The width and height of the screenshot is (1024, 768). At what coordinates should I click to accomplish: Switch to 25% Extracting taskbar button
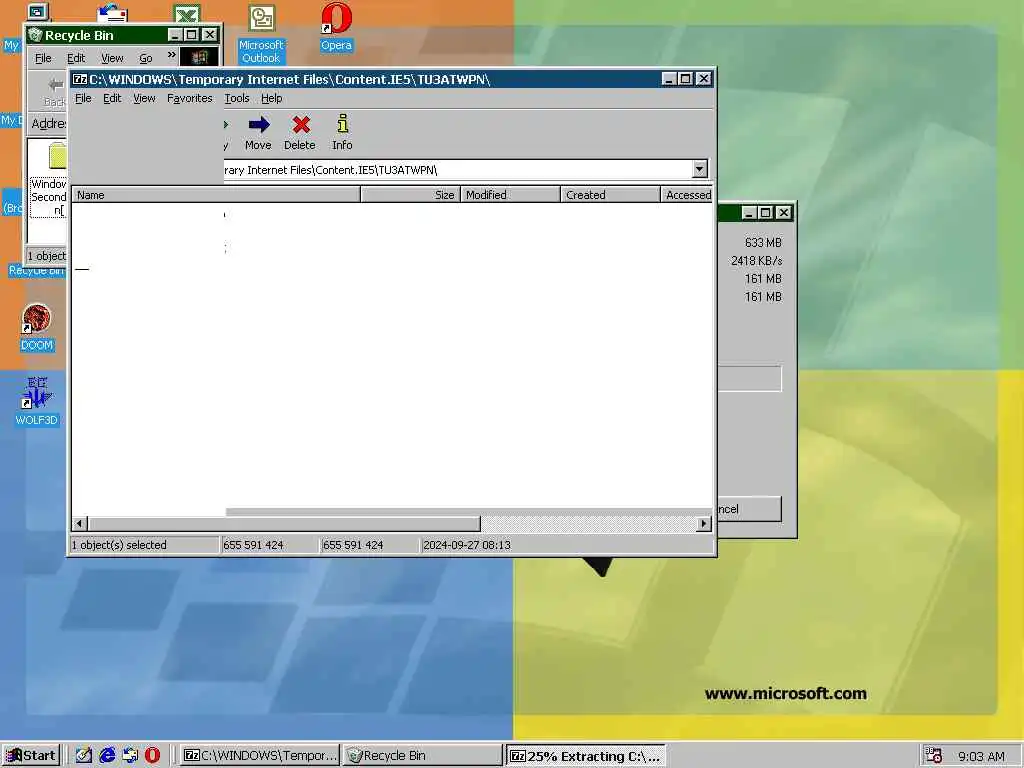tap(586, 756)
